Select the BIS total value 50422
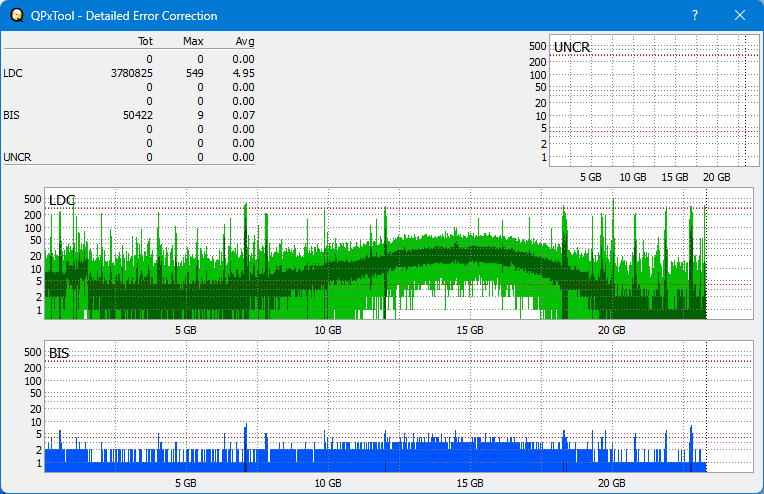The width and height of the screenshot is (764, 494). 138,115
